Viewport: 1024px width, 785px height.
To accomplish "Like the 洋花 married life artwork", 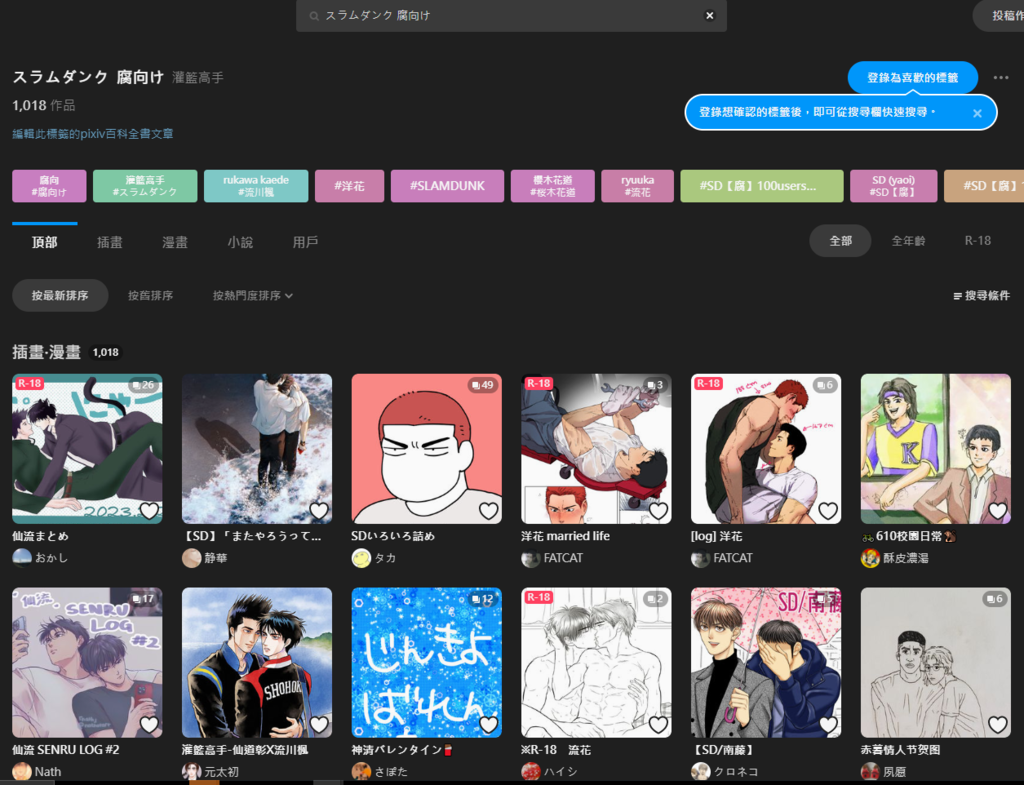I will (x=658, y=510).
